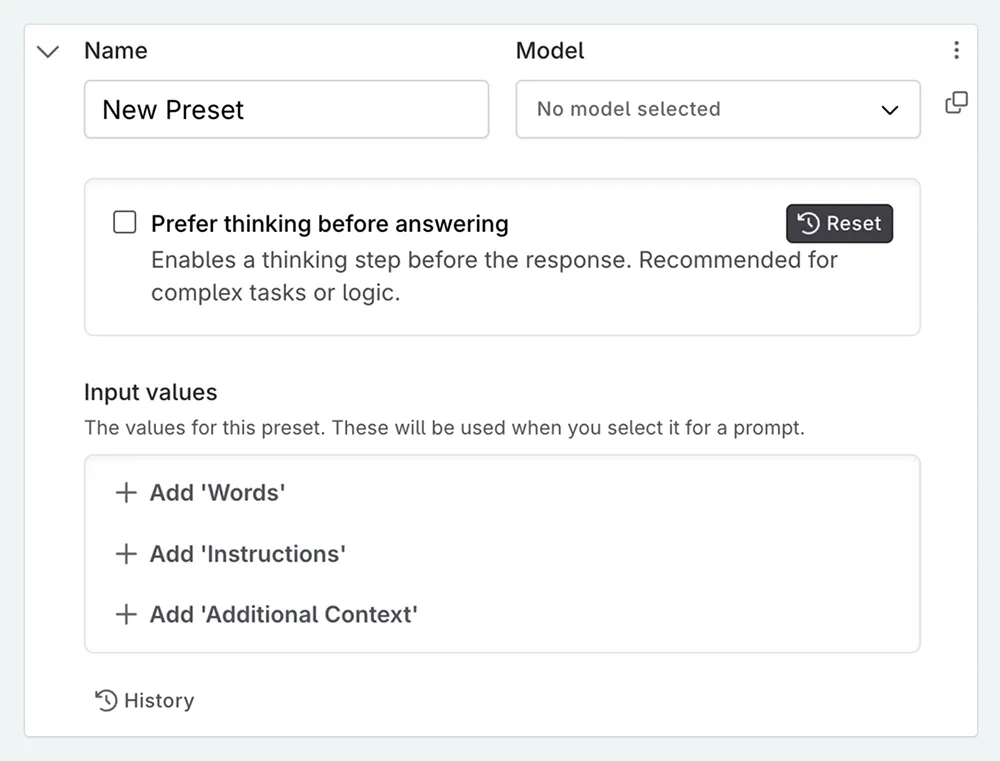Toggle thinking by clicking its label text

[329, 223]
